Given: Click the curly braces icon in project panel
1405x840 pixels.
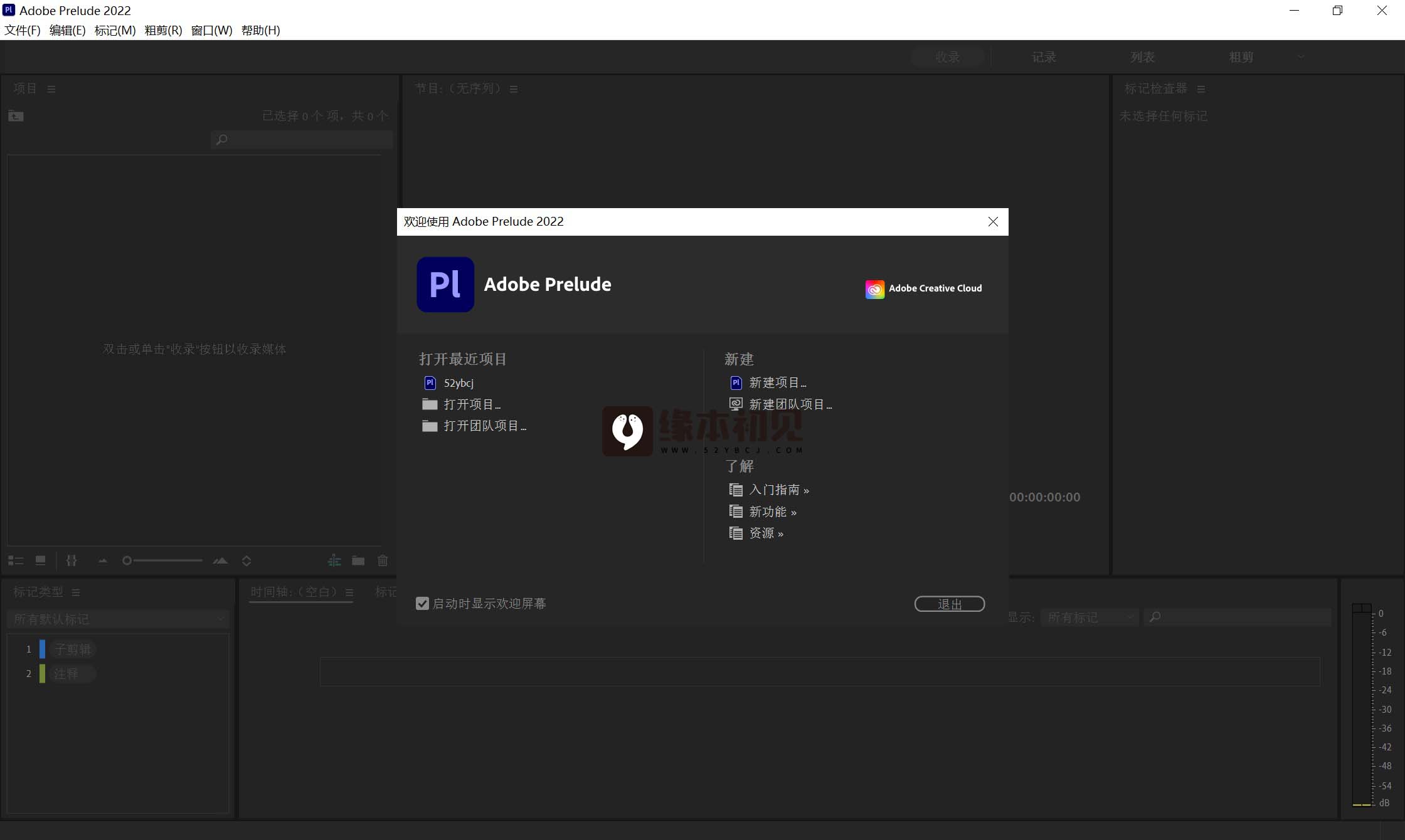Looking at the screenshot, I should click(72, 560).
